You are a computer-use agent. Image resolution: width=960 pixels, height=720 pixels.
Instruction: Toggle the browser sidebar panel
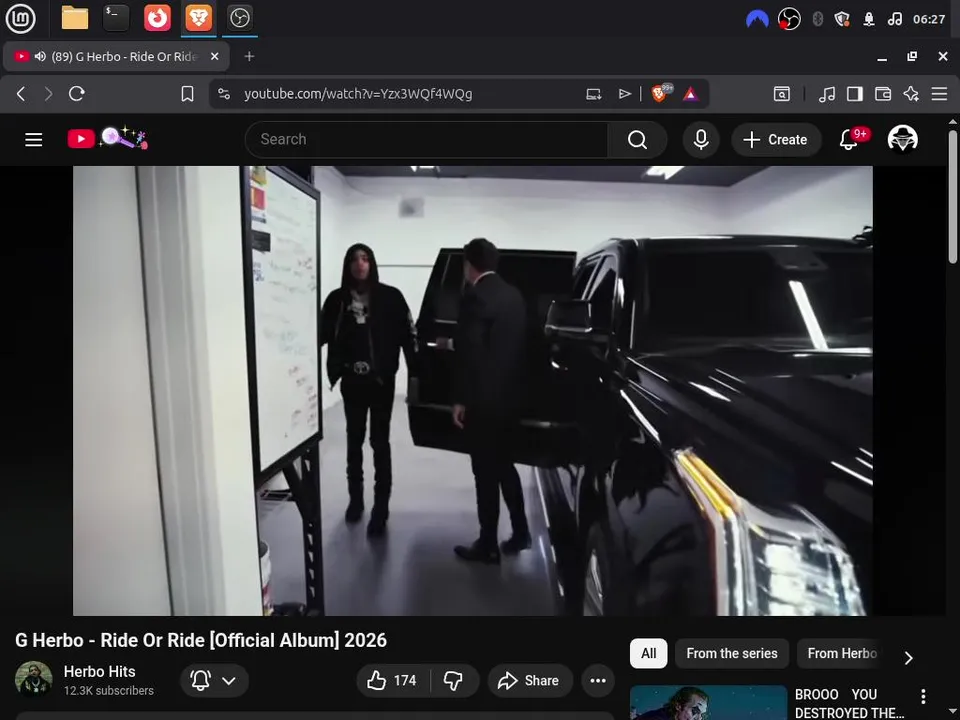pos(855,94)
